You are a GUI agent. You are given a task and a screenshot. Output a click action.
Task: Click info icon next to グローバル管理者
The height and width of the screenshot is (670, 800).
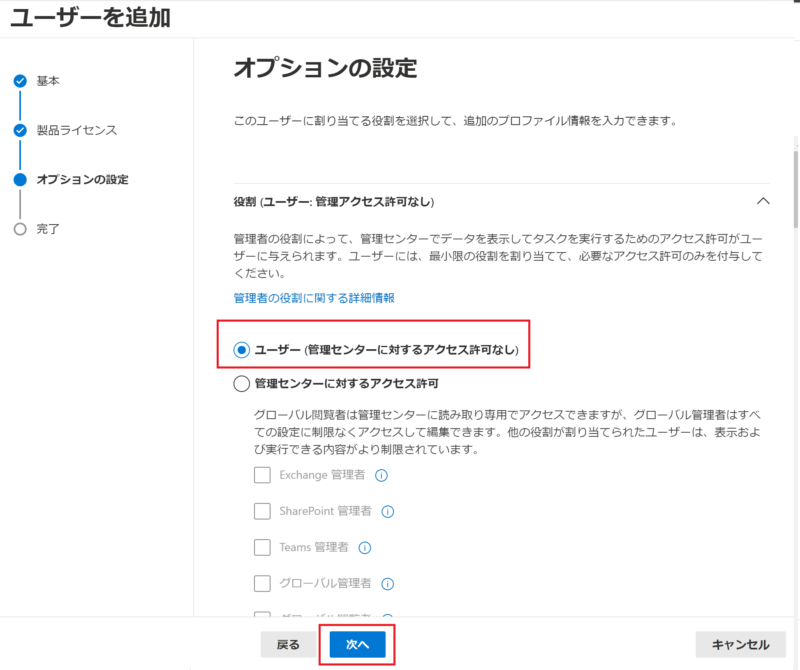pyautogui.click(x=388, y=583)
